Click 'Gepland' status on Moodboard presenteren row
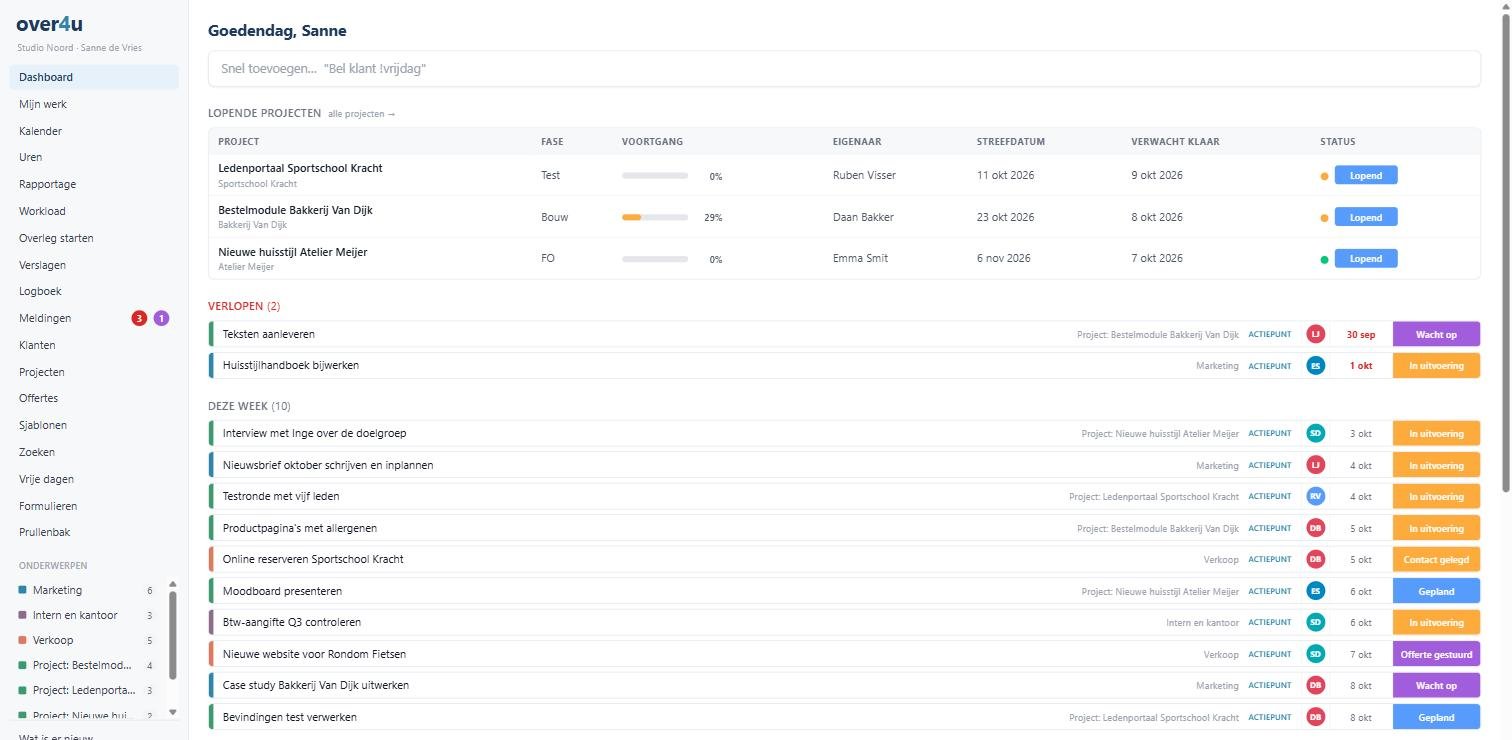This screenshot has width=1512, height=740. (x=1436, y=591)
